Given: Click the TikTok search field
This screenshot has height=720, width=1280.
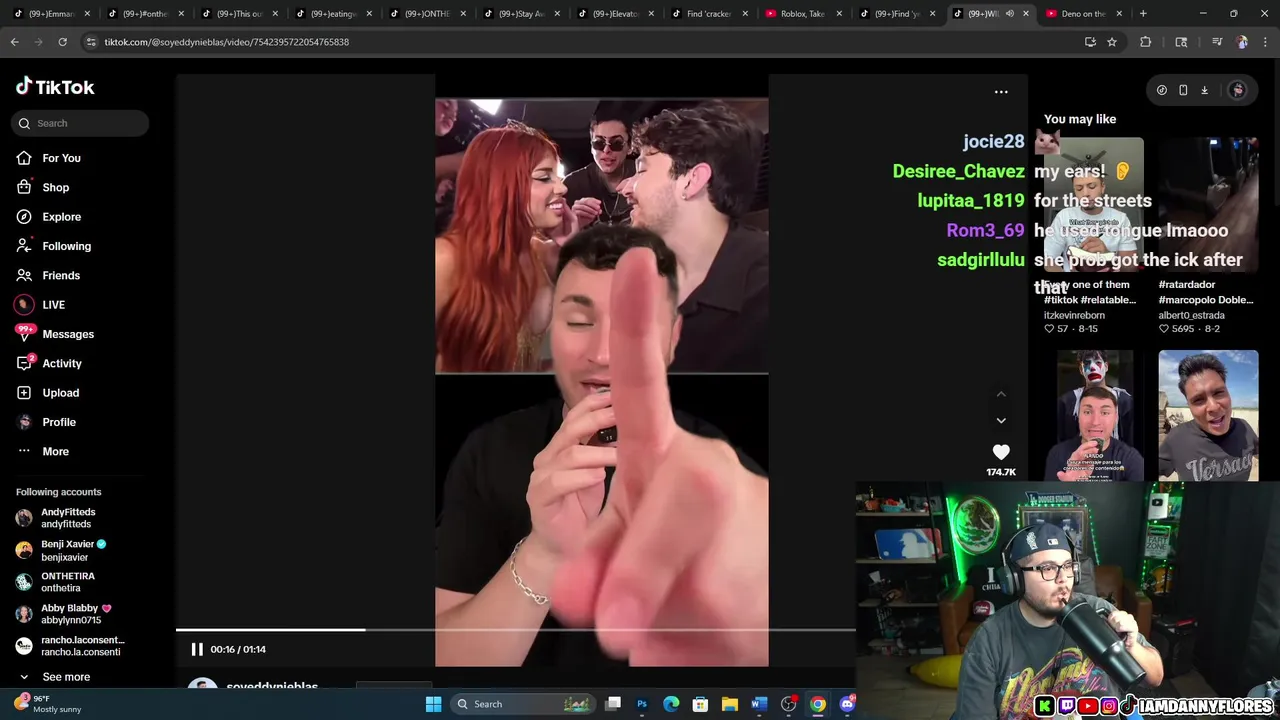Looking at the screenshot, I should (x=80, y=123).
